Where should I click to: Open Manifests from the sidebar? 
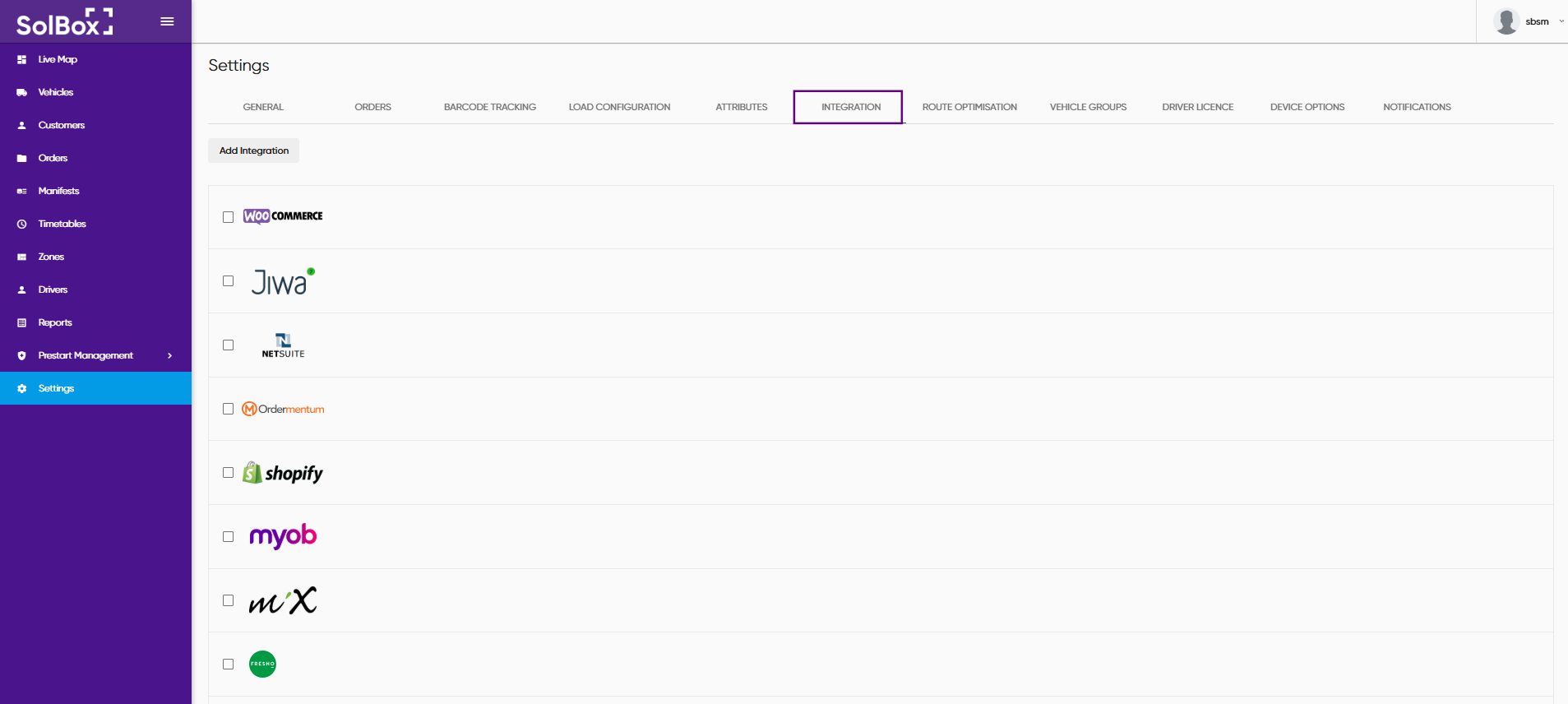[x=95, y=191]
